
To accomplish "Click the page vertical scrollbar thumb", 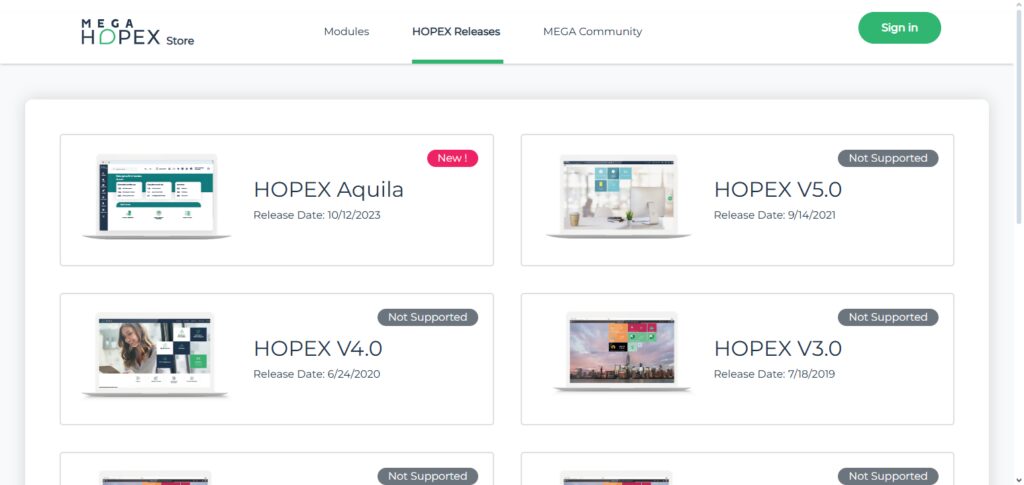I will click(x=1019, y=117).
